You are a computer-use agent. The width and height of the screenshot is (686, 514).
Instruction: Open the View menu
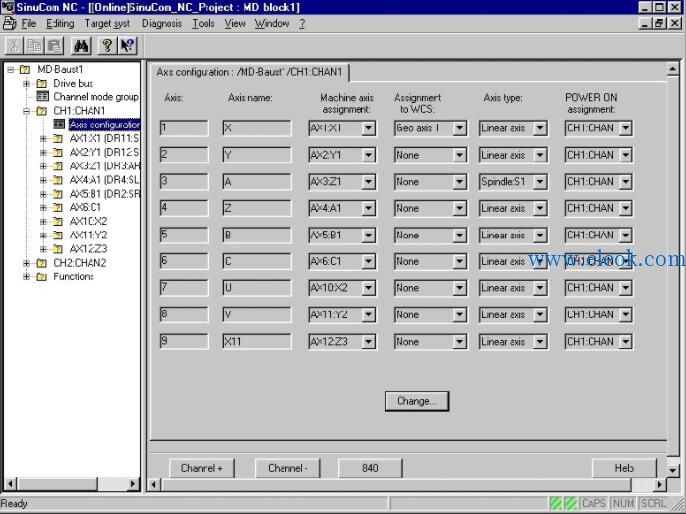pyautogui.click(x=235, y=23)
